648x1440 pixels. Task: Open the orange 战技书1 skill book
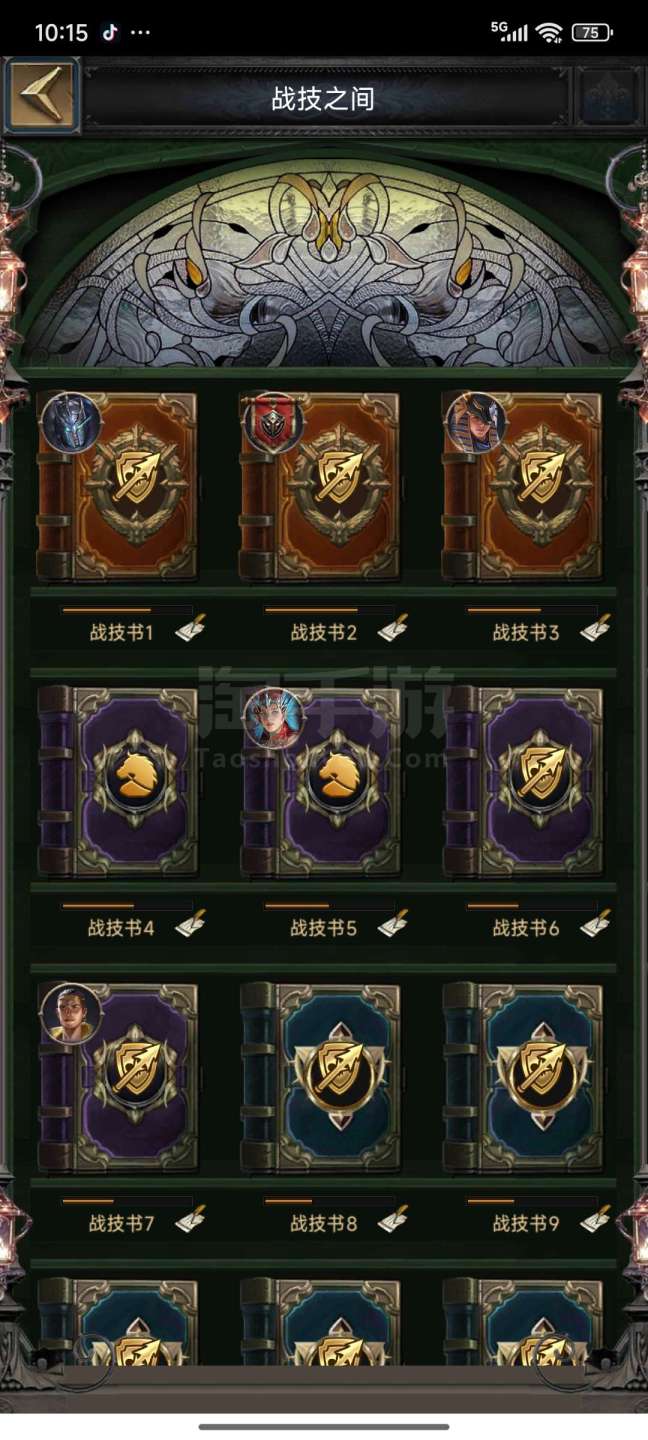pyautogui.click(x=117, y=486)
